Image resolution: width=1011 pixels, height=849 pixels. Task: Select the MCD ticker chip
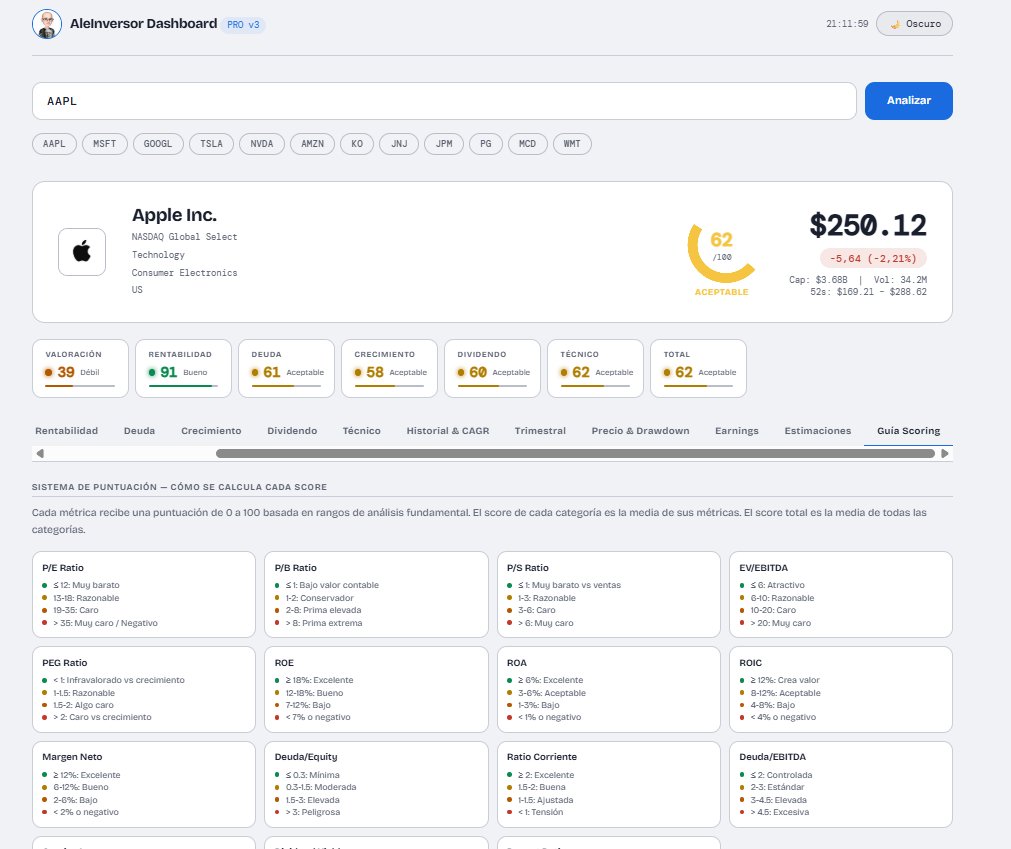click(x=527, y=144)
